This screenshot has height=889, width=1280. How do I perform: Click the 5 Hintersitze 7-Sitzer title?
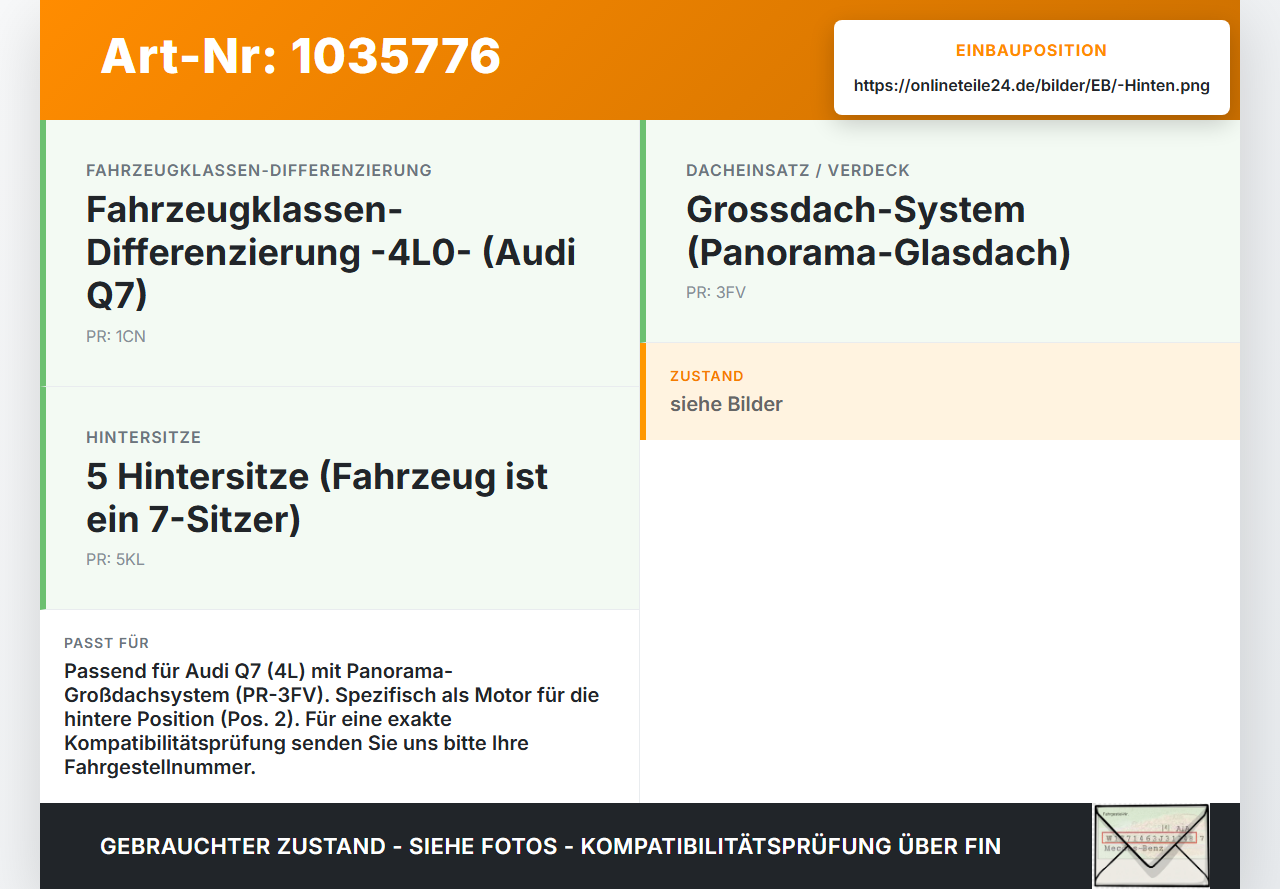[x=317, y=498]
